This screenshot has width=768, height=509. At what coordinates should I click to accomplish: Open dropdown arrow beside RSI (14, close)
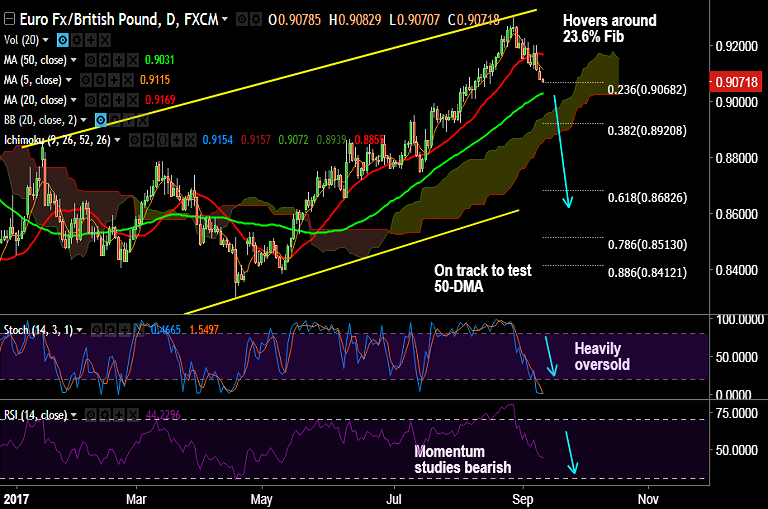[73, 415]
